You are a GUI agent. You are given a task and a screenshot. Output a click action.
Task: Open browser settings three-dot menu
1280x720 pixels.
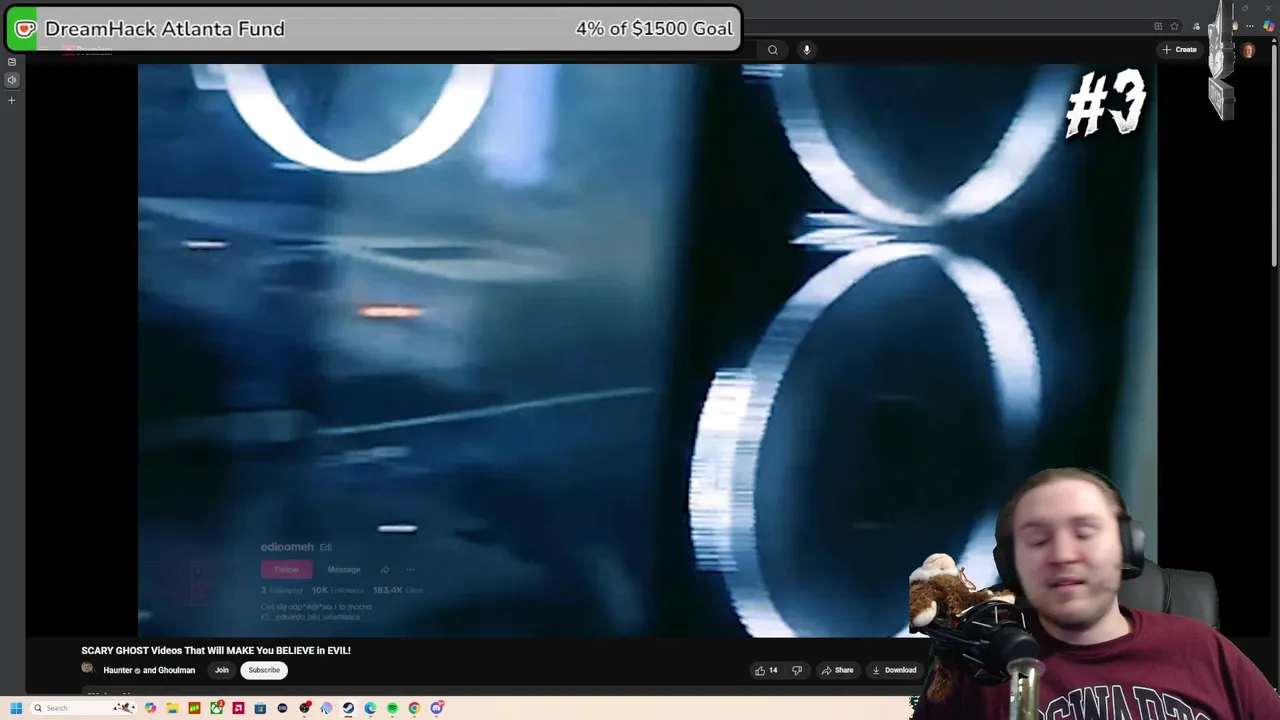tap(1250, 26)
